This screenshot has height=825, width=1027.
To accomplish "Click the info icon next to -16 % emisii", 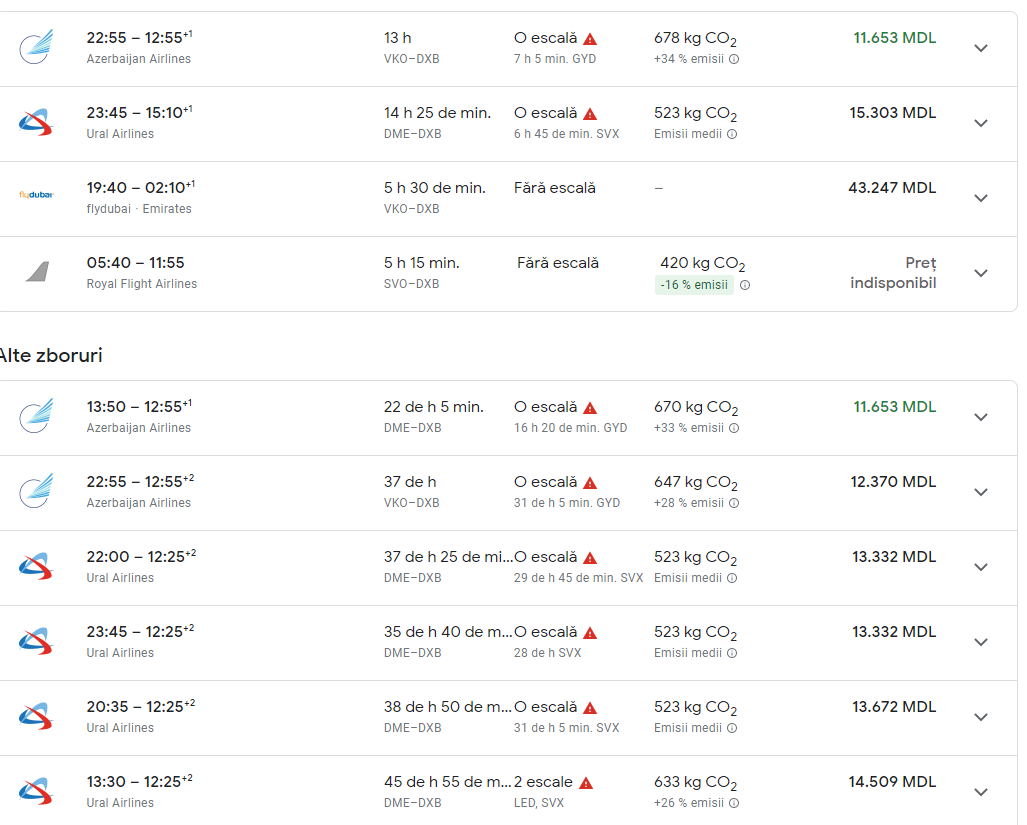I will coord(745,285).
